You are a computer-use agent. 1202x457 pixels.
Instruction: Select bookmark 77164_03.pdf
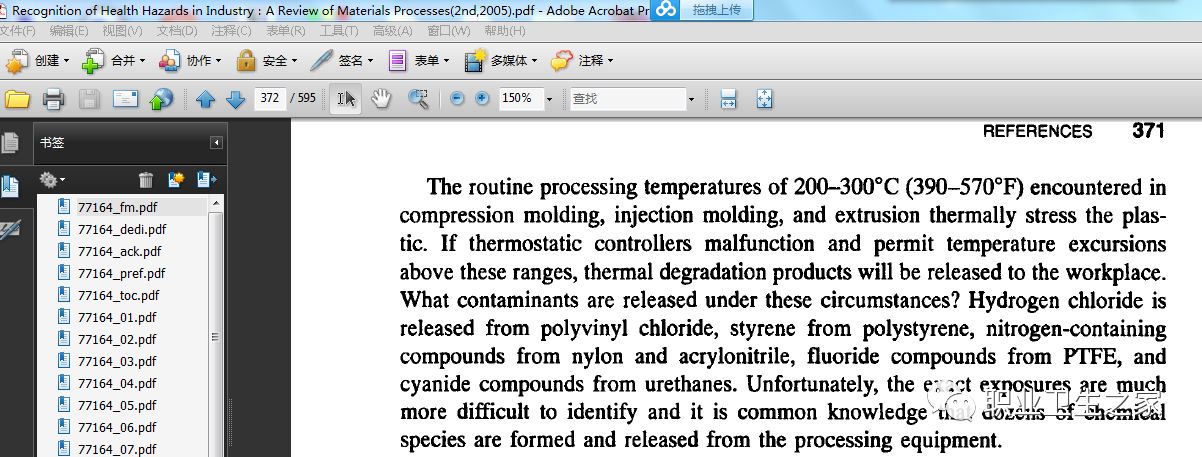coord(117,361)
